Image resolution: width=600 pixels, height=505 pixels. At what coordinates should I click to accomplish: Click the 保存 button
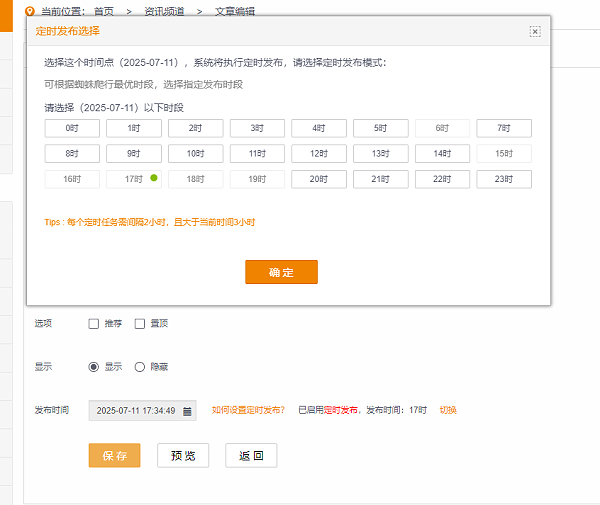[x=114, y=455]
